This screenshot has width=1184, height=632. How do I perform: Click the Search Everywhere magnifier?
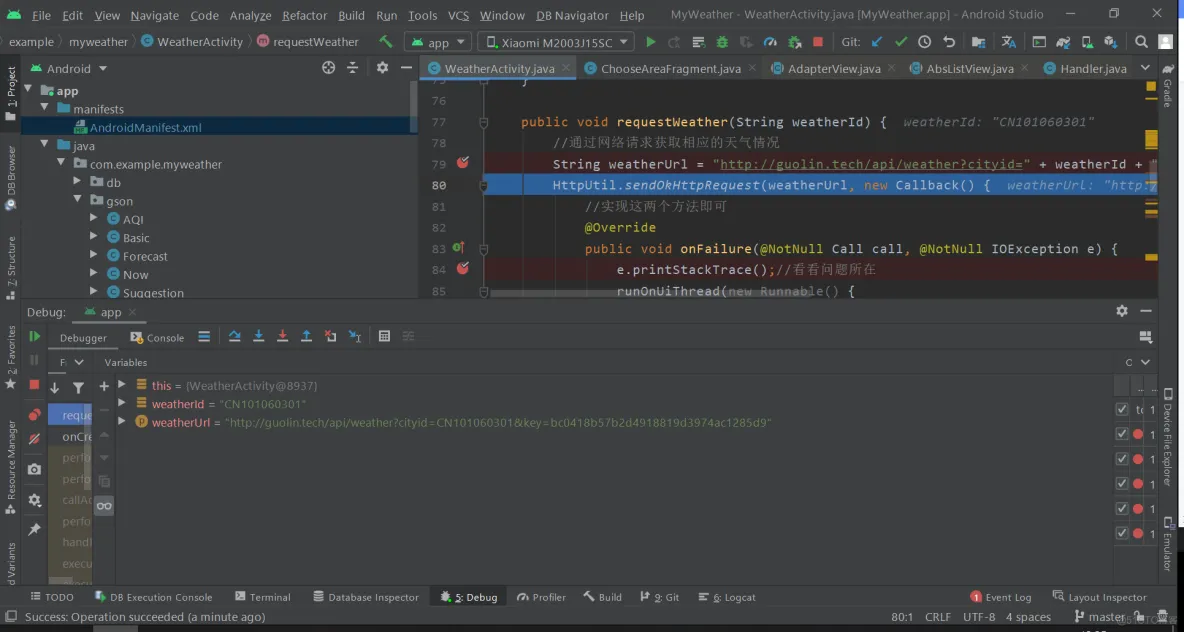[1142, 42]
